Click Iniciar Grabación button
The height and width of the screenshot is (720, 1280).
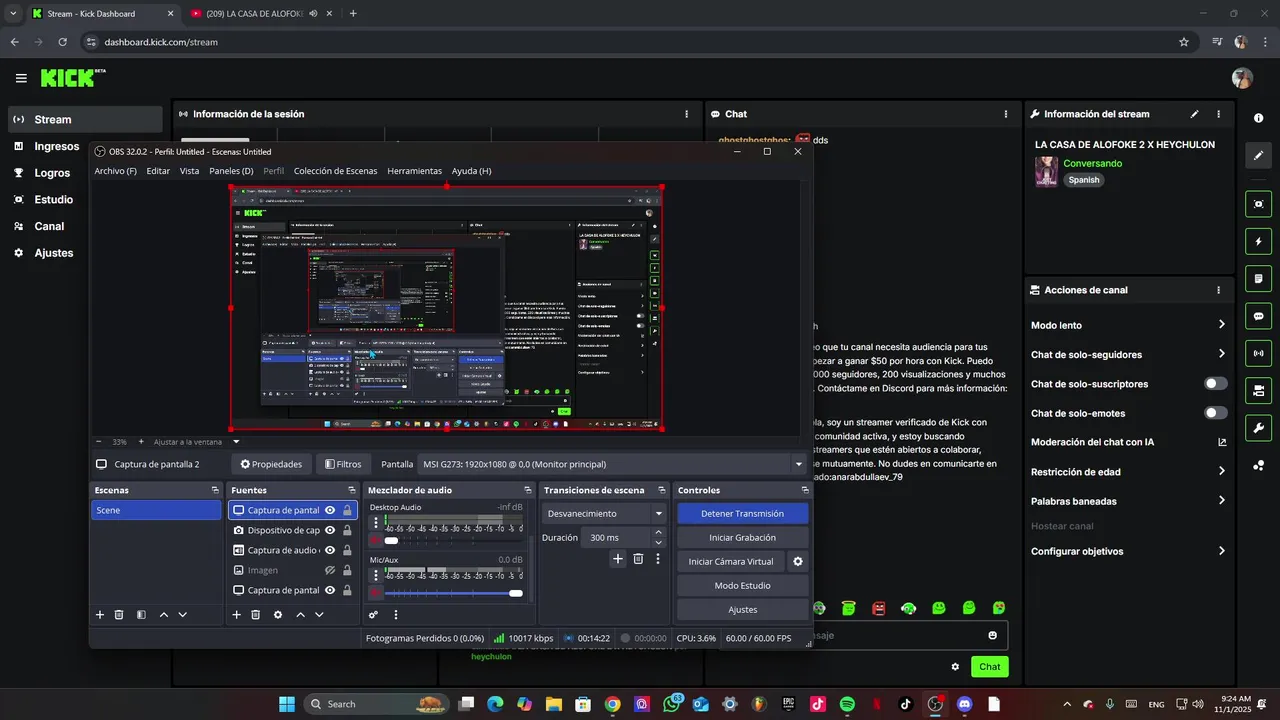coord(742,537)
